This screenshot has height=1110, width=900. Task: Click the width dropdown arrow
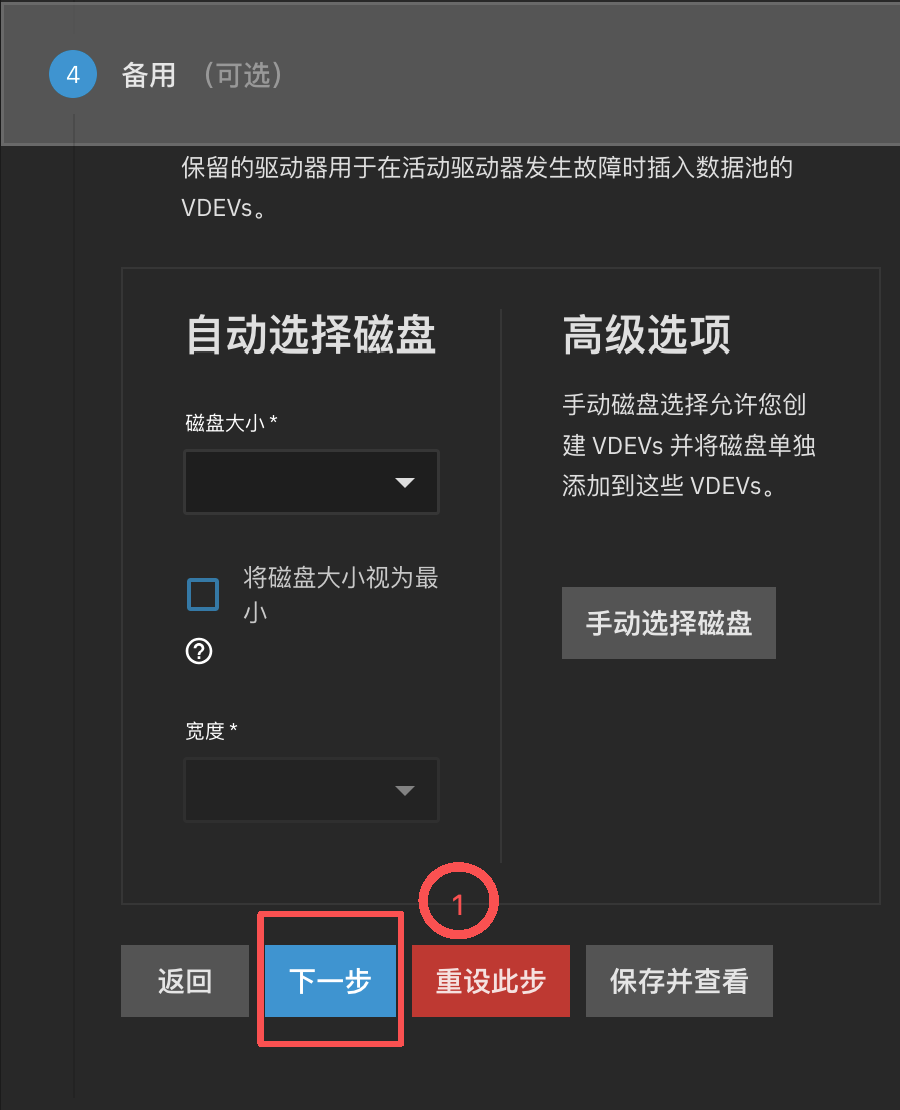coord(404,791)
